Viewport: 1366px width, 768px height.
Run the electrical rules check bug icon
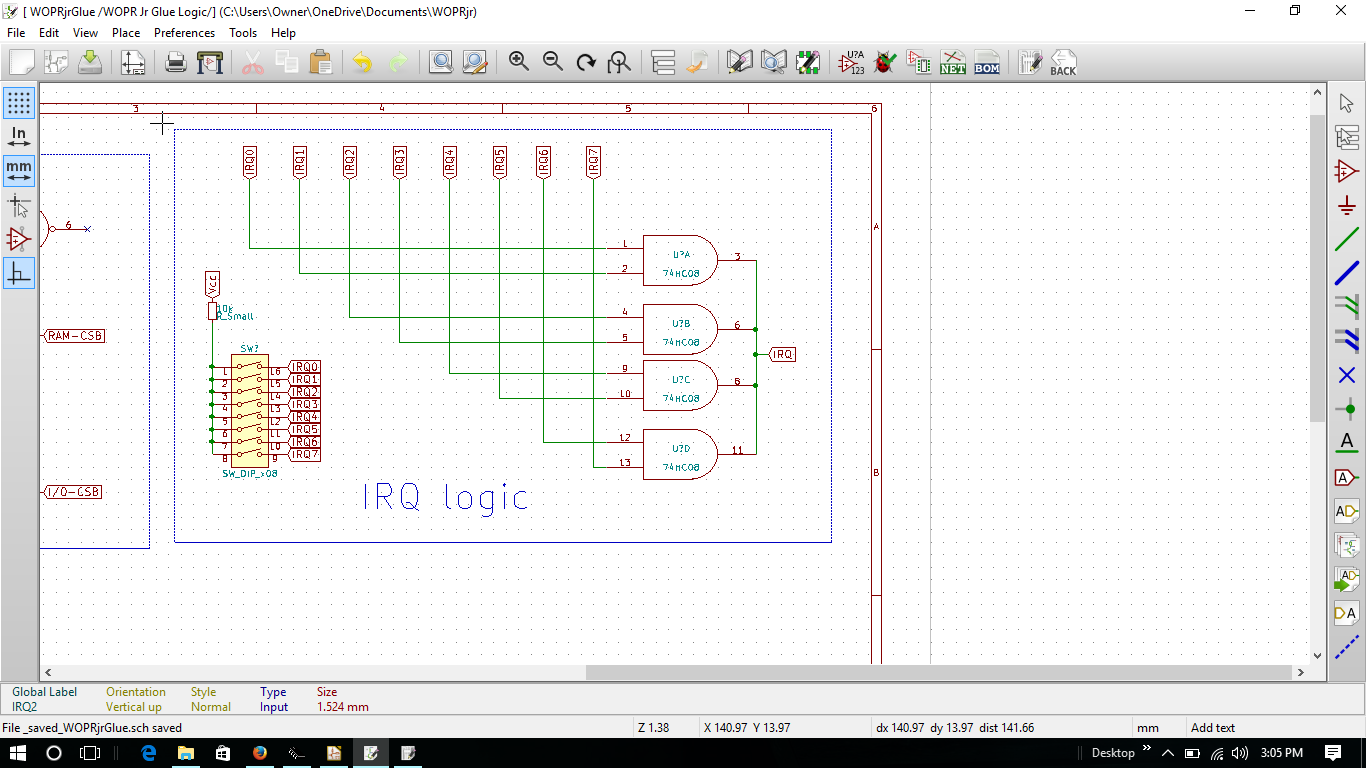click(x=884, y=62)
